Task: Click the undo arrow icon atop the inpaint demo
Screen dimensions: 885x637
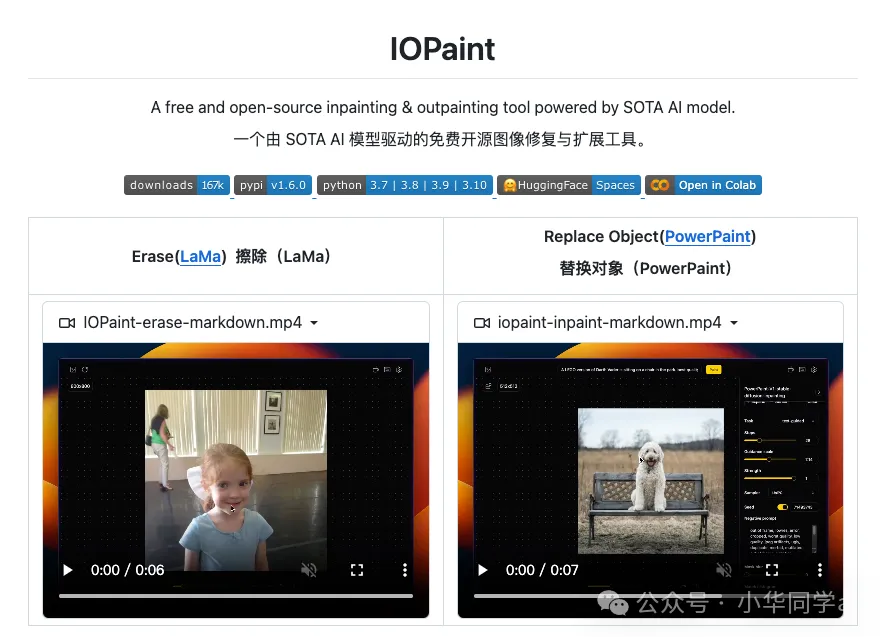Action: [x=790, y=368]
